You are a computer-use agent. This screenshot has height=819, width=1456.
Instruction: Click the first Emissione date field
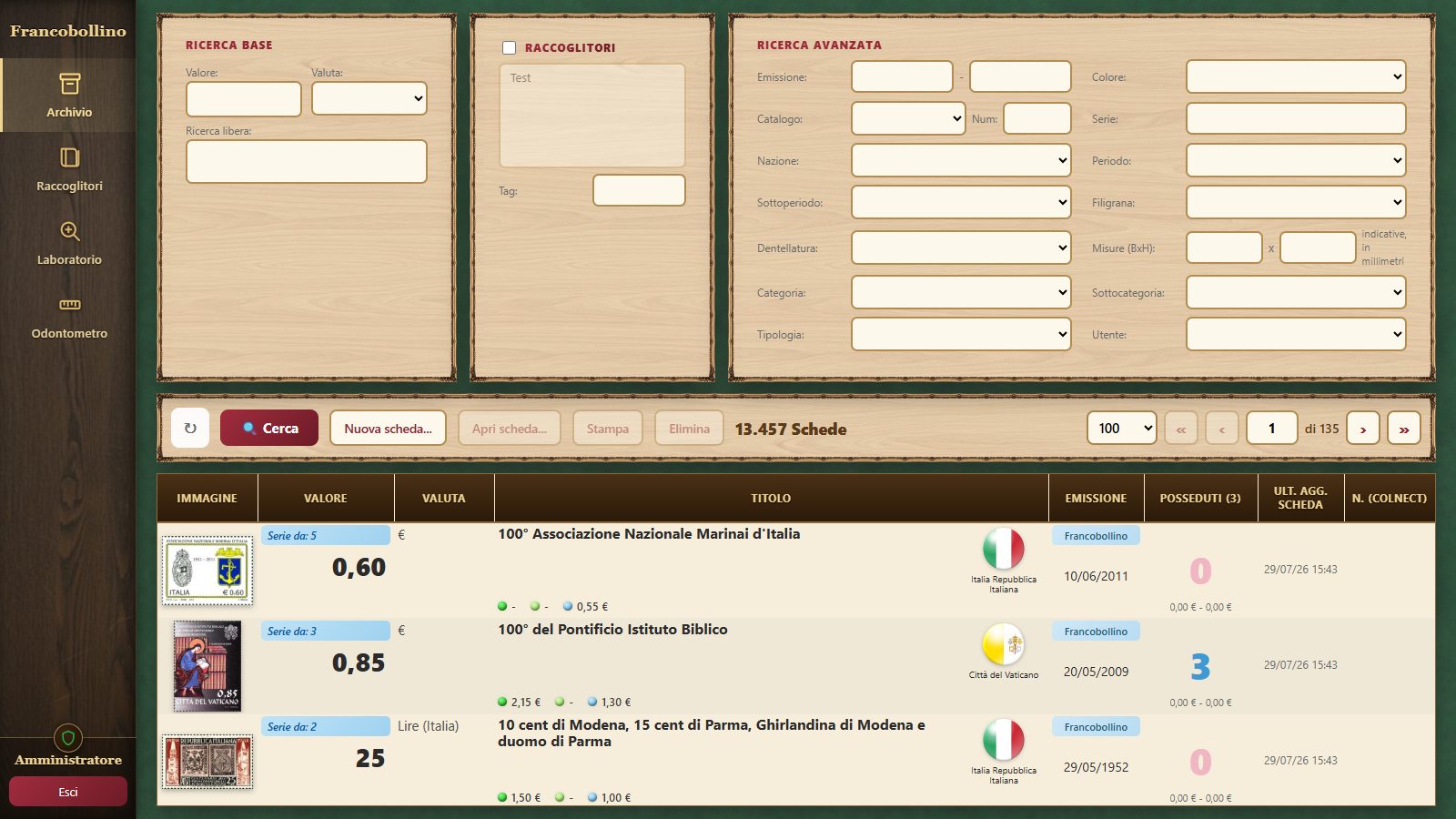902,76
